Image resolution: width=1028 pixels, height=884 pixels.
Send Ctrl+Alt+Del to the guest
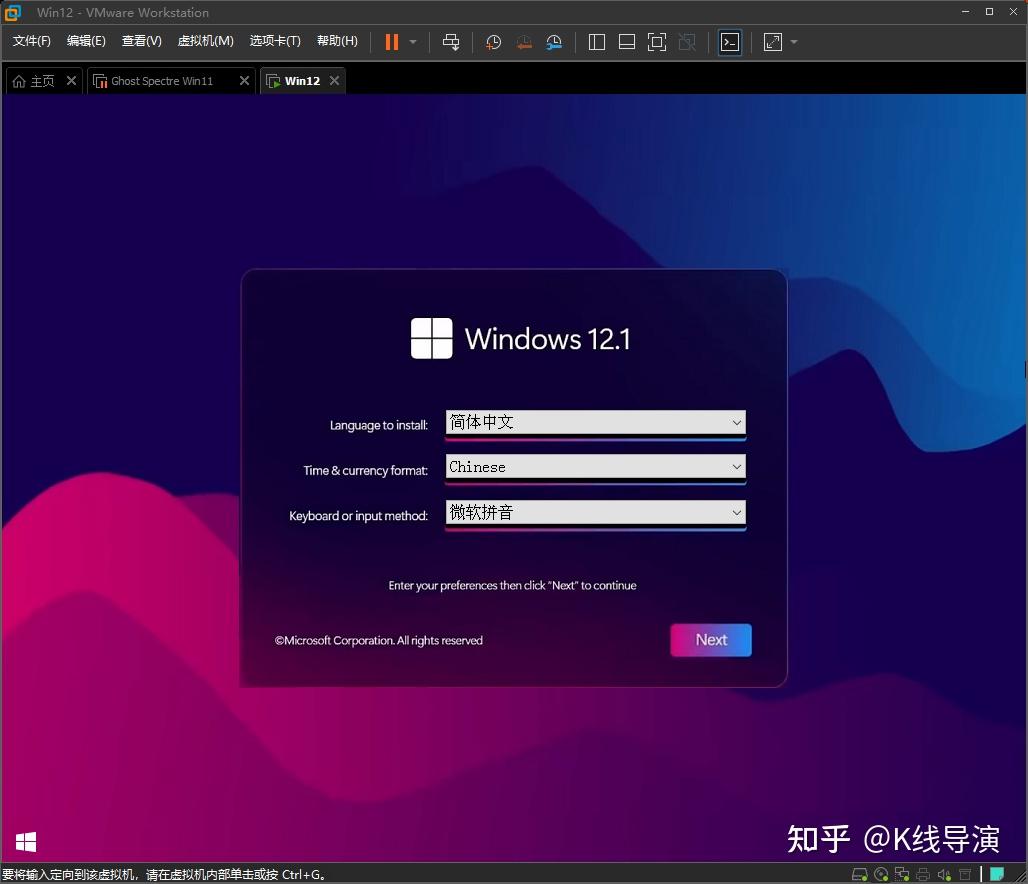(x=452, y=42)
